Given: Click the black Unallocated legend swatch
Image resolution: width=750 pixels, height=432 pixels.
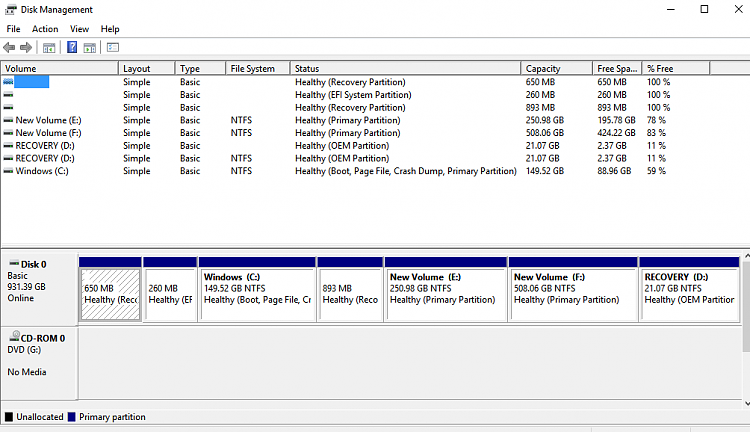Looking at the screenshot, I should [9, 417].
